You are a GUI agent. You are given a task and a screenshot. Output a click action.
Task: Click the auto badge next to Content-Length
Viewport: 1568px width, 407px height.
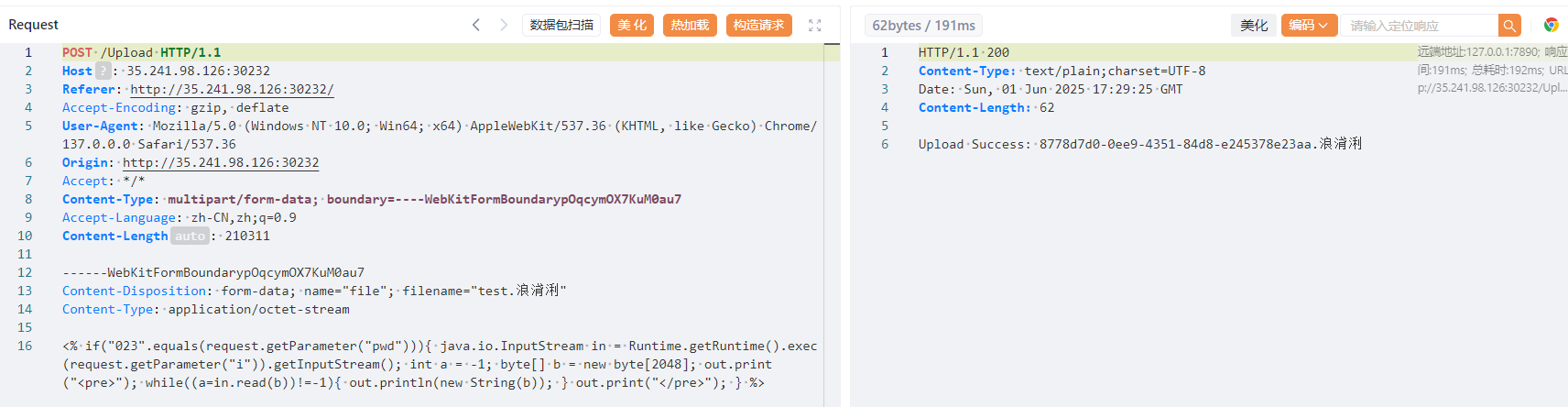click(x=190, y=236)
